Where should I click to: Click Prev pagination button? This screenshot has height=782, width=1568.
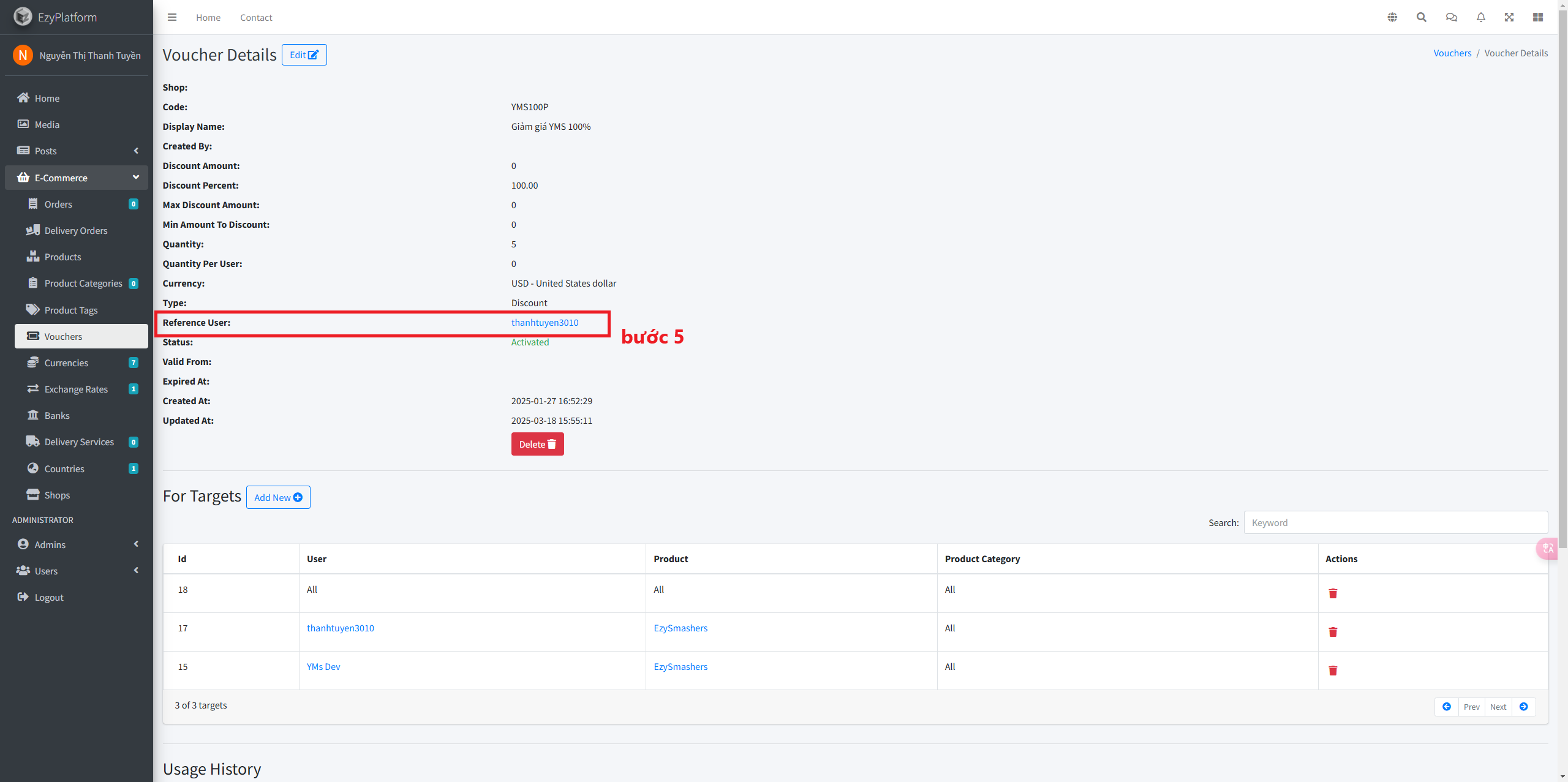pos(1471,707)
